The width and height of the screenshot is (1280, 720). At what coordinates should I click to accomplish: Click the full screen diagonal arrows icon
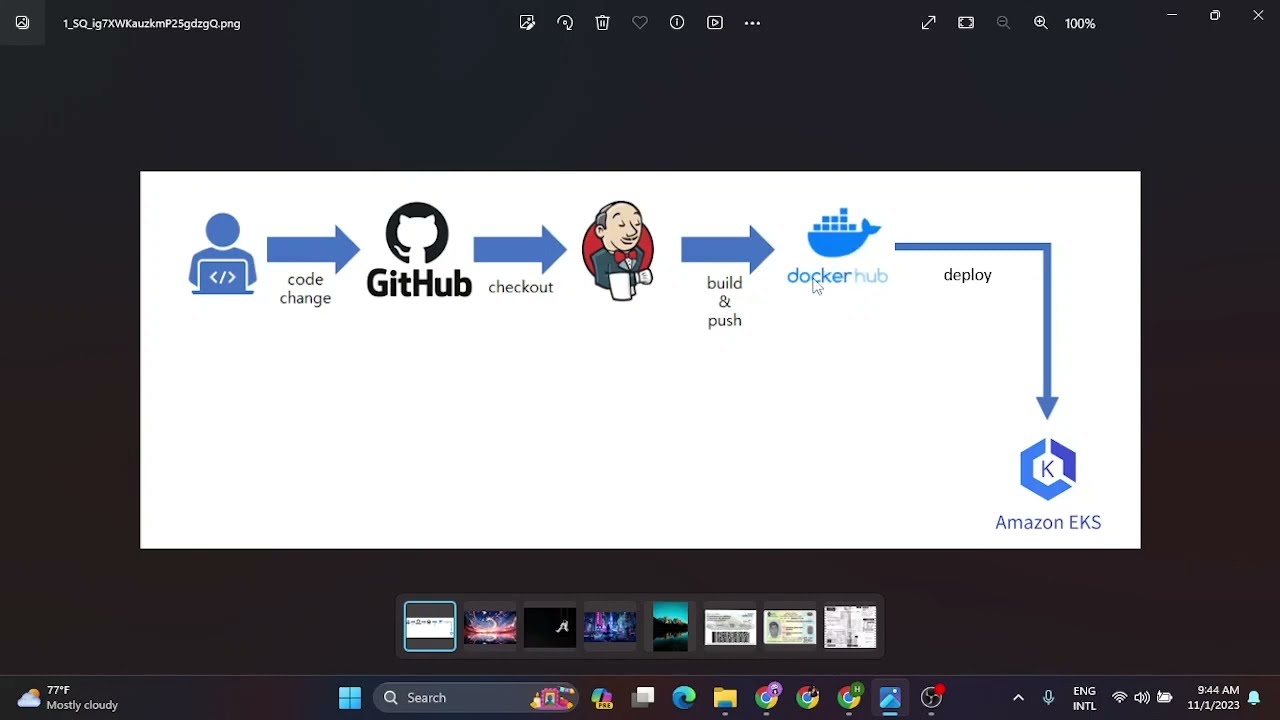pyautogui.click(x=928, y=23)
